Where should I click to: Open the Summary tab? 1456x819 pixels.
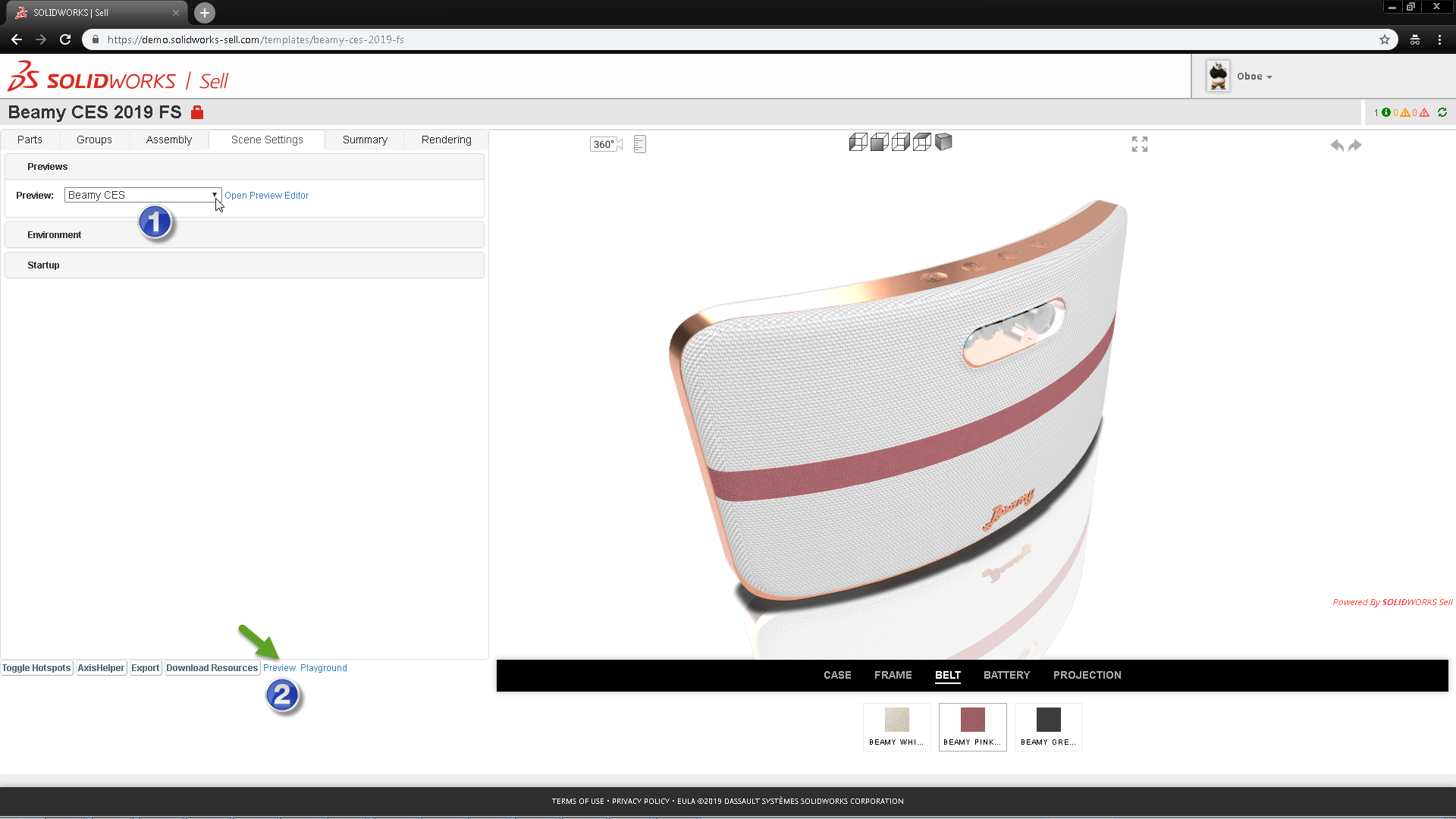click(x=365, y=140)
